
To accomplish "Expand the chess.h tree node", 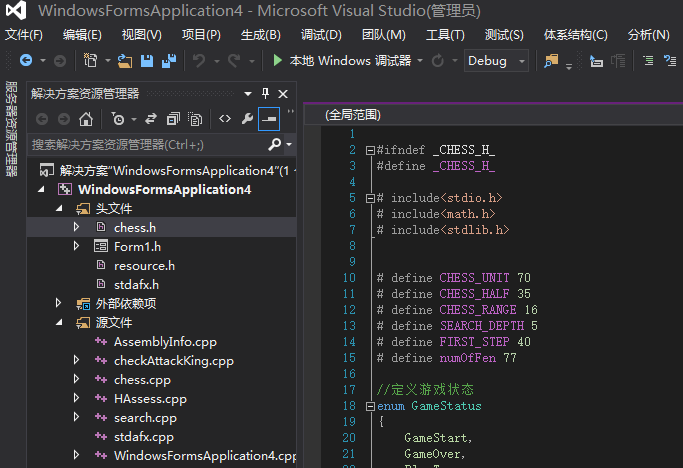I will click(76, 227).
